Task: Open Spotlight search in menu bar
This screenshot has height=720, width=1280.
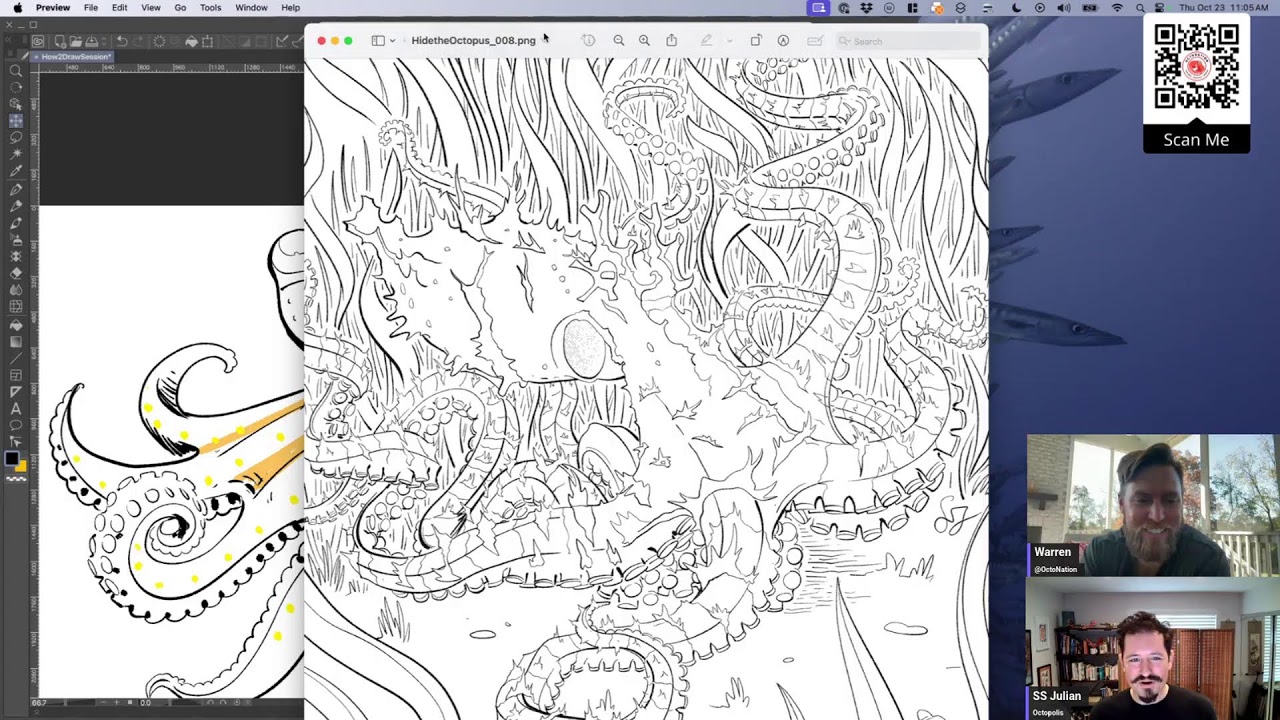Action: (x=1140, y=7)
